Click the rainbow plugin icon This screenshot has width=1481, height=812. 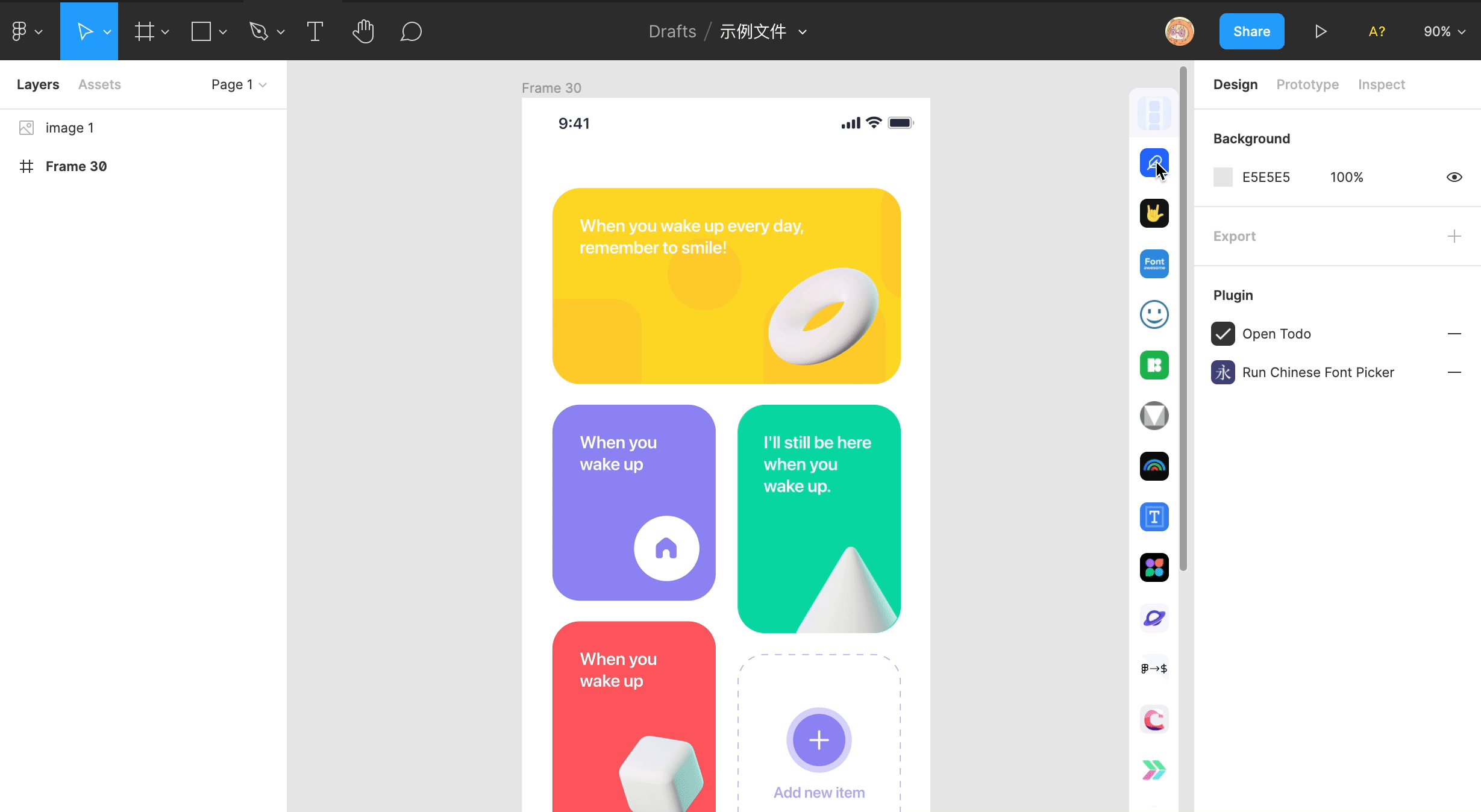(x=1154, y=466)
